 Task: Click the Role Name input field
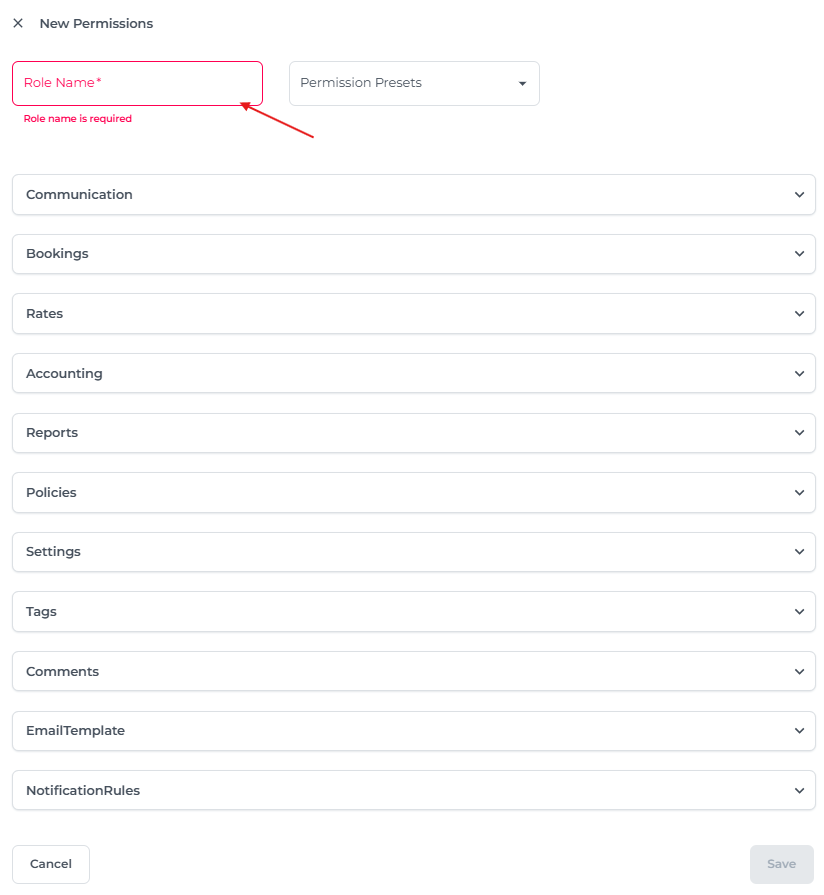point(137,83)
